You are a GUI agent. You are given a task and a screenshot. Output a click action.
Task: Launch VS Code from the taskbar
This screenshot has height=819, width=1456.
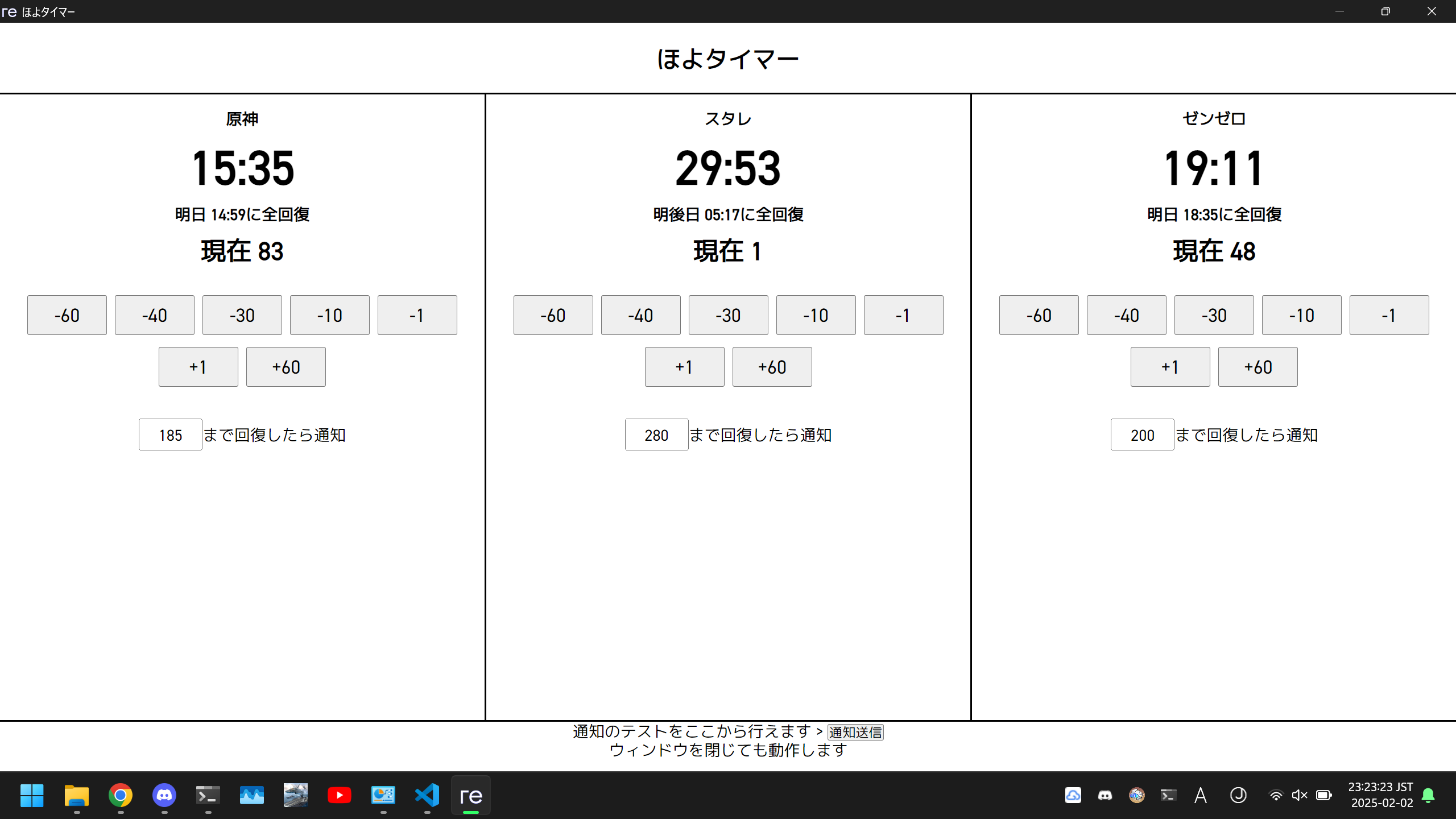(427, 795)
